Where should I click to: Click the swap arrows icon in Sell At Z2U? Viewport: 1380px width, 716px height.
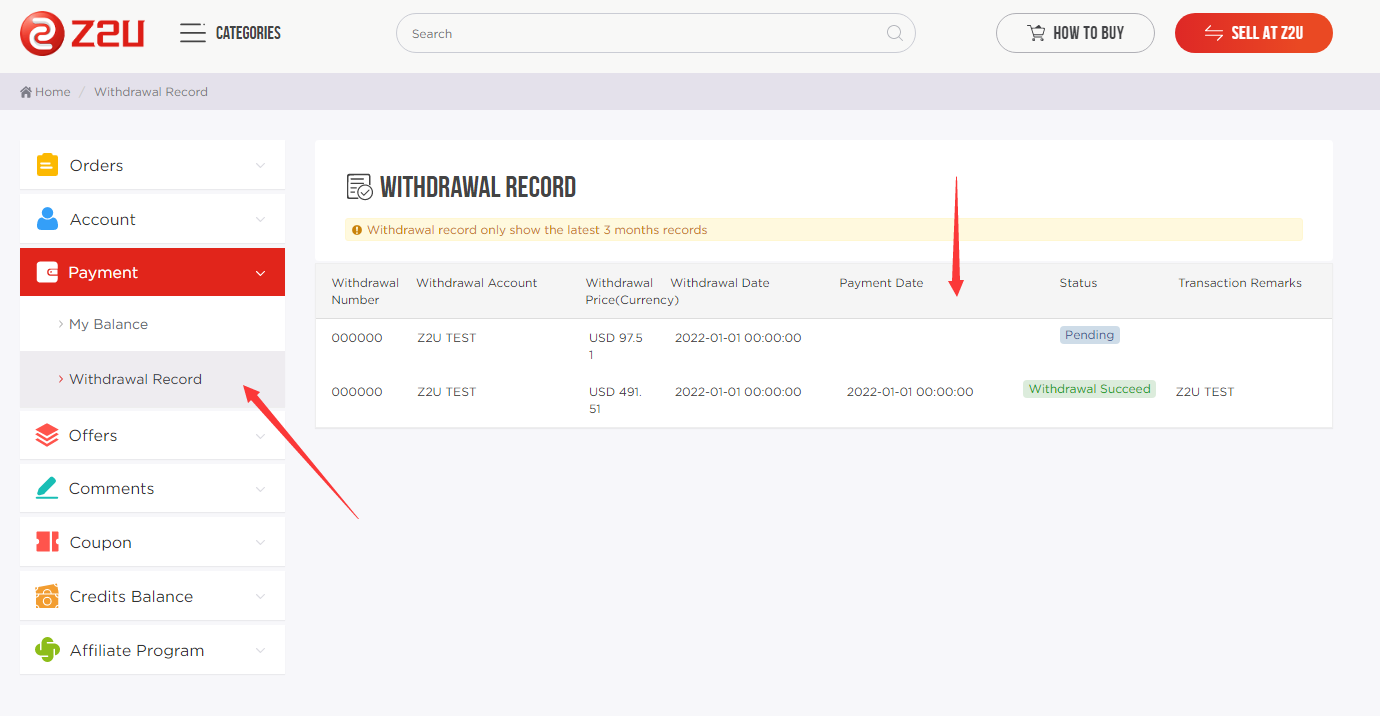[1214, 33]
